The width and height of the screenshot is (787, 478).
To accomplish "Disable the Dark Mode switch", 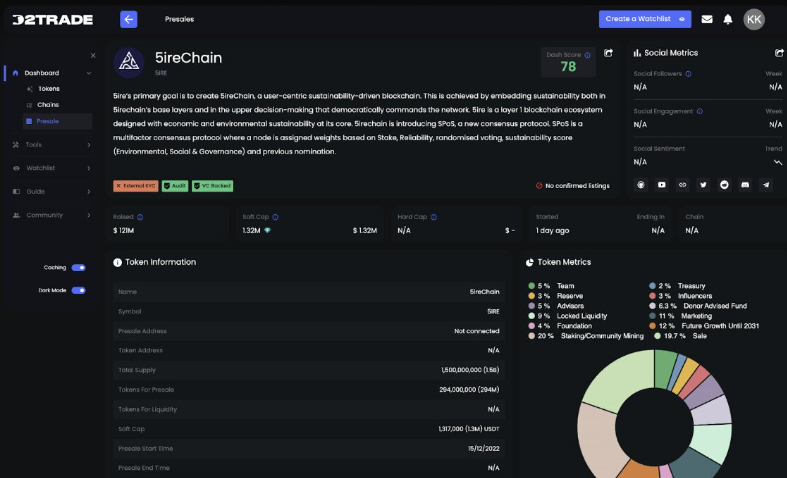I will tap(78, 290).
